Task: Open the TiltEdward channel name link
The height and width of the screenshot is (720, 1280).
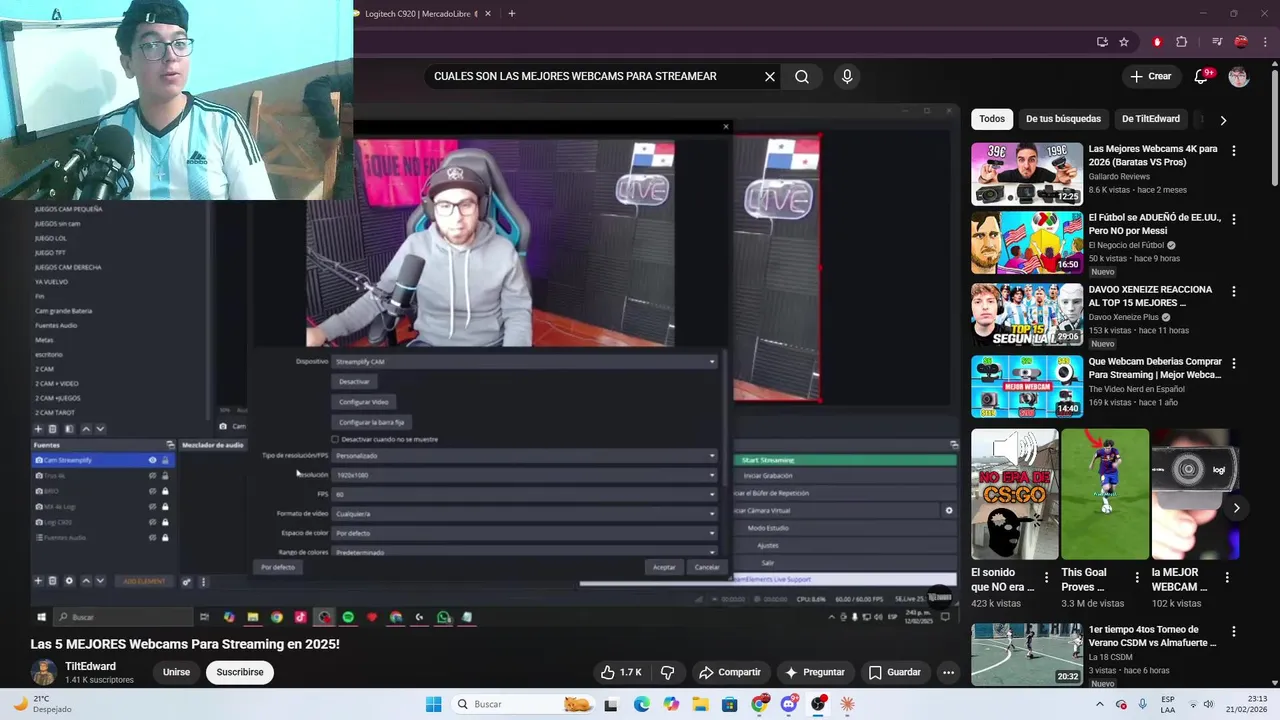Action: click(90, 666)
